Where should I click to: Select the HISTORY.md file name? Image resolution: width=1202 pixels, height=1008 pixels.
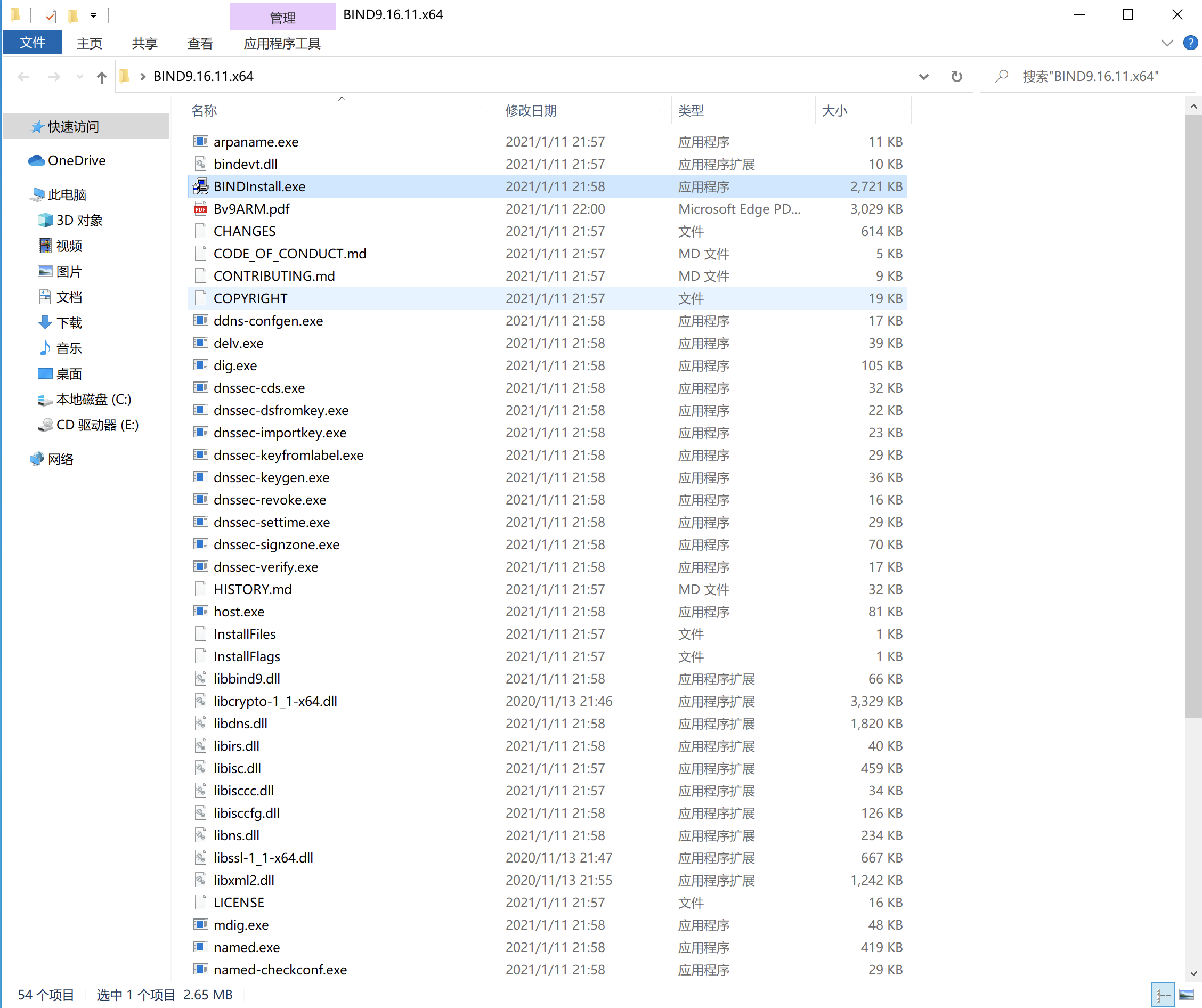(x=253, y=589)
